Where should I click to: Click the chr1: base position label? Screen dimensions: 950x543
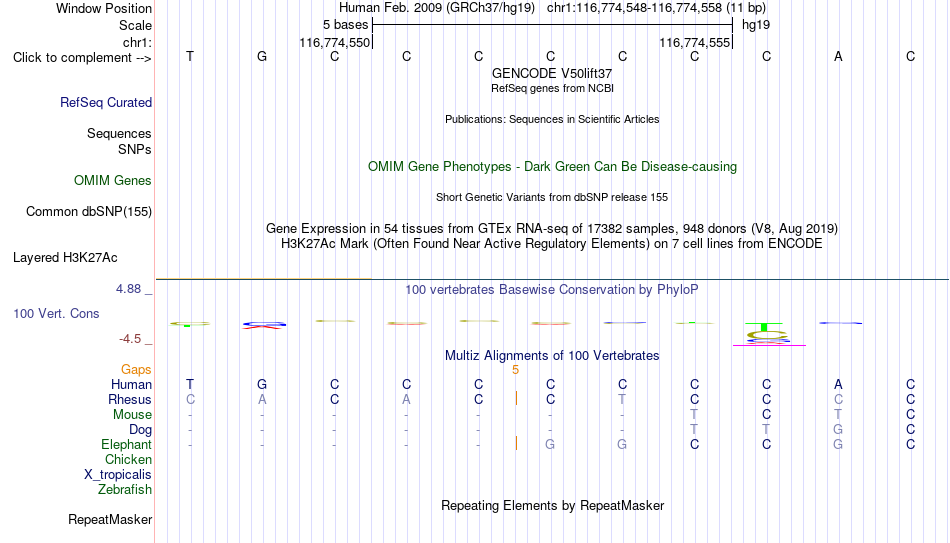[x=137, y=42]
